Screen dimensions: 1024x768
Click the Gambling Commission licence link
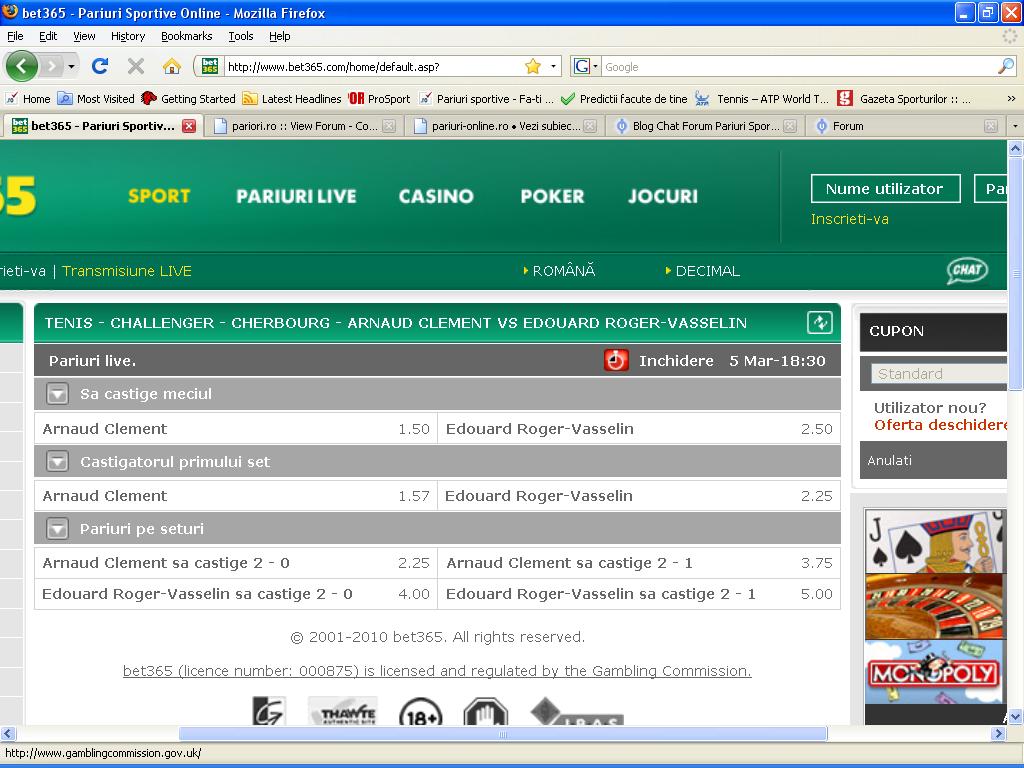click(x=437, y=671)
